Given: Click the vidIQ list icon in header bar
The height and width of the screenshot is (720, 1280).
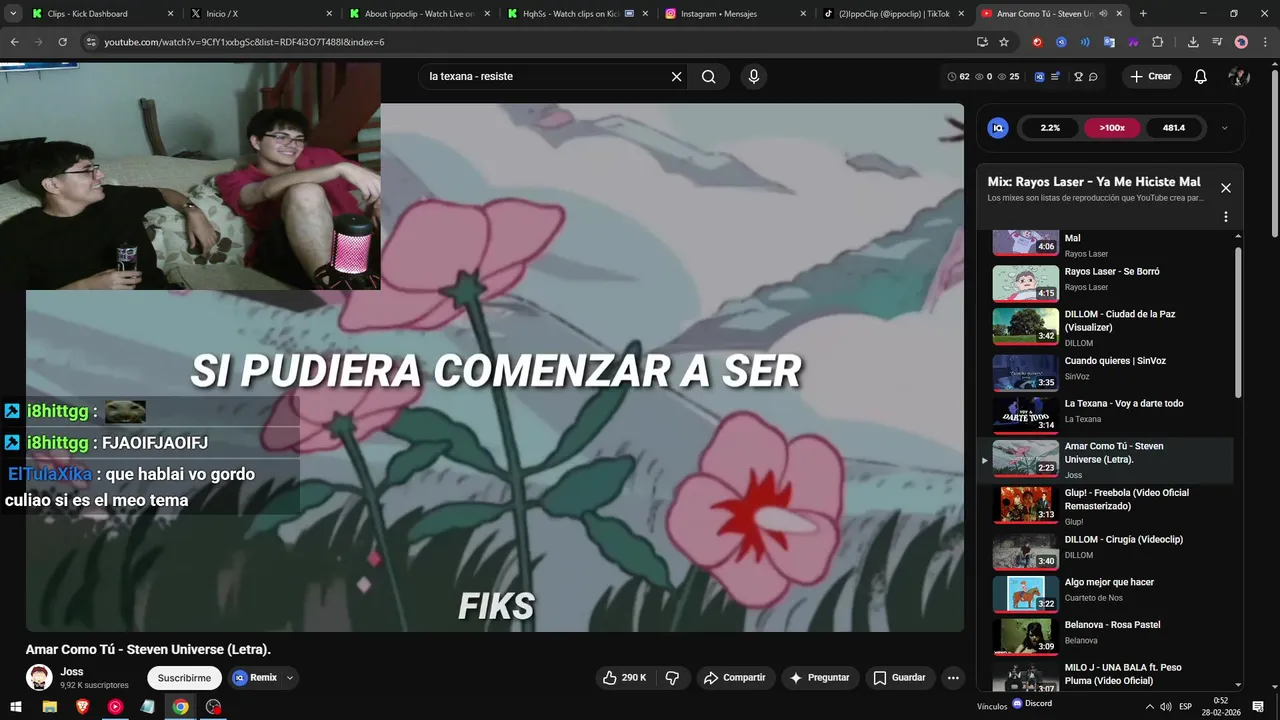Looking at the screenshot, I should tap(1055, 77).
